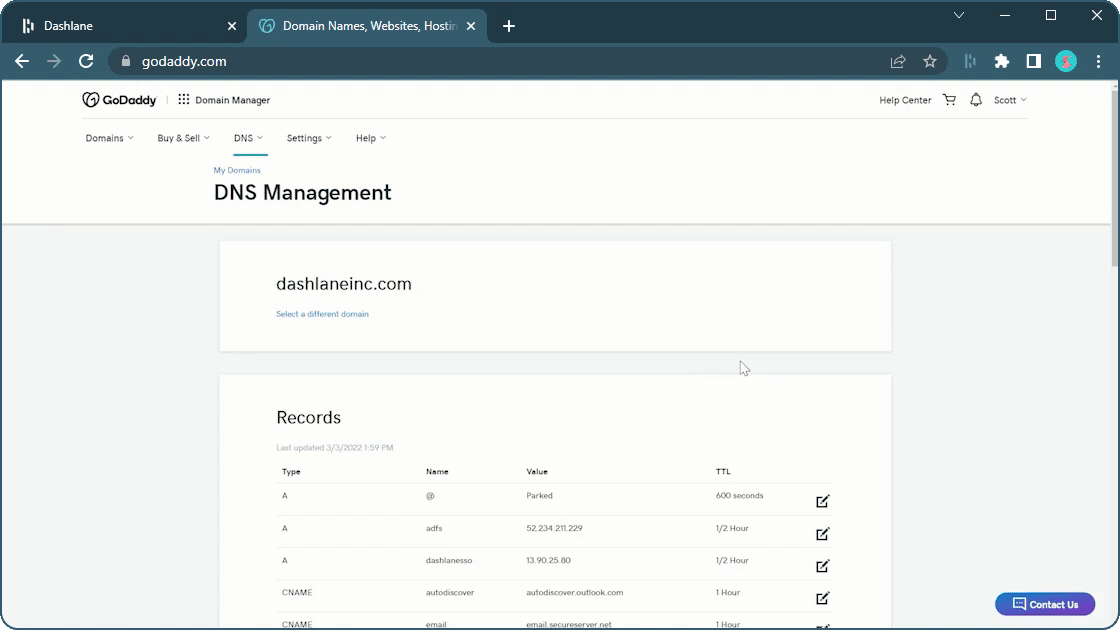Select the 52.234.211.229 value
The width and height of the screenshot is (1120, 630).
click(554, 529)
